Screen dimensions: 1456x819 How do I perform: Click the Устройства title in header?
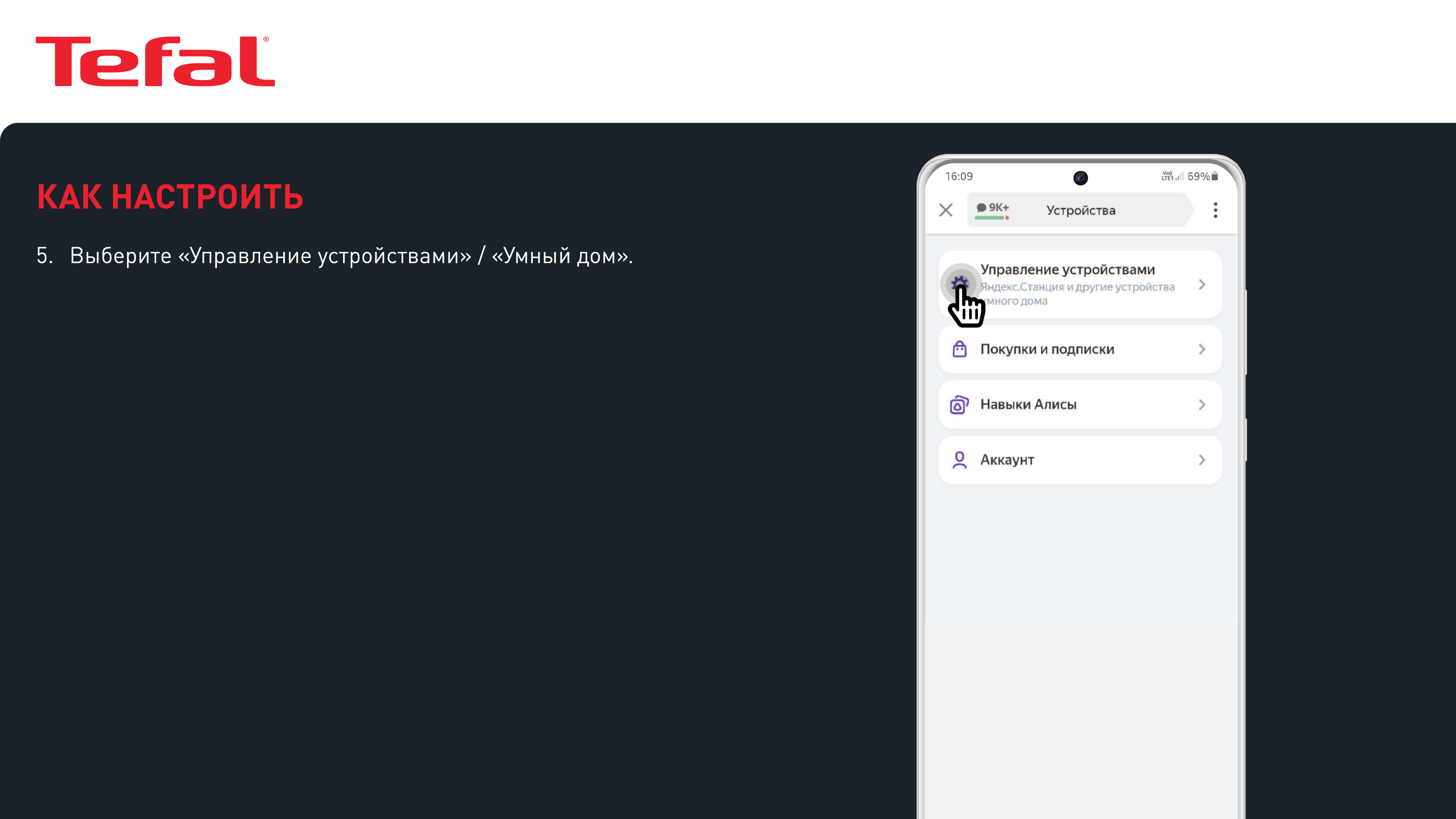1081,210
